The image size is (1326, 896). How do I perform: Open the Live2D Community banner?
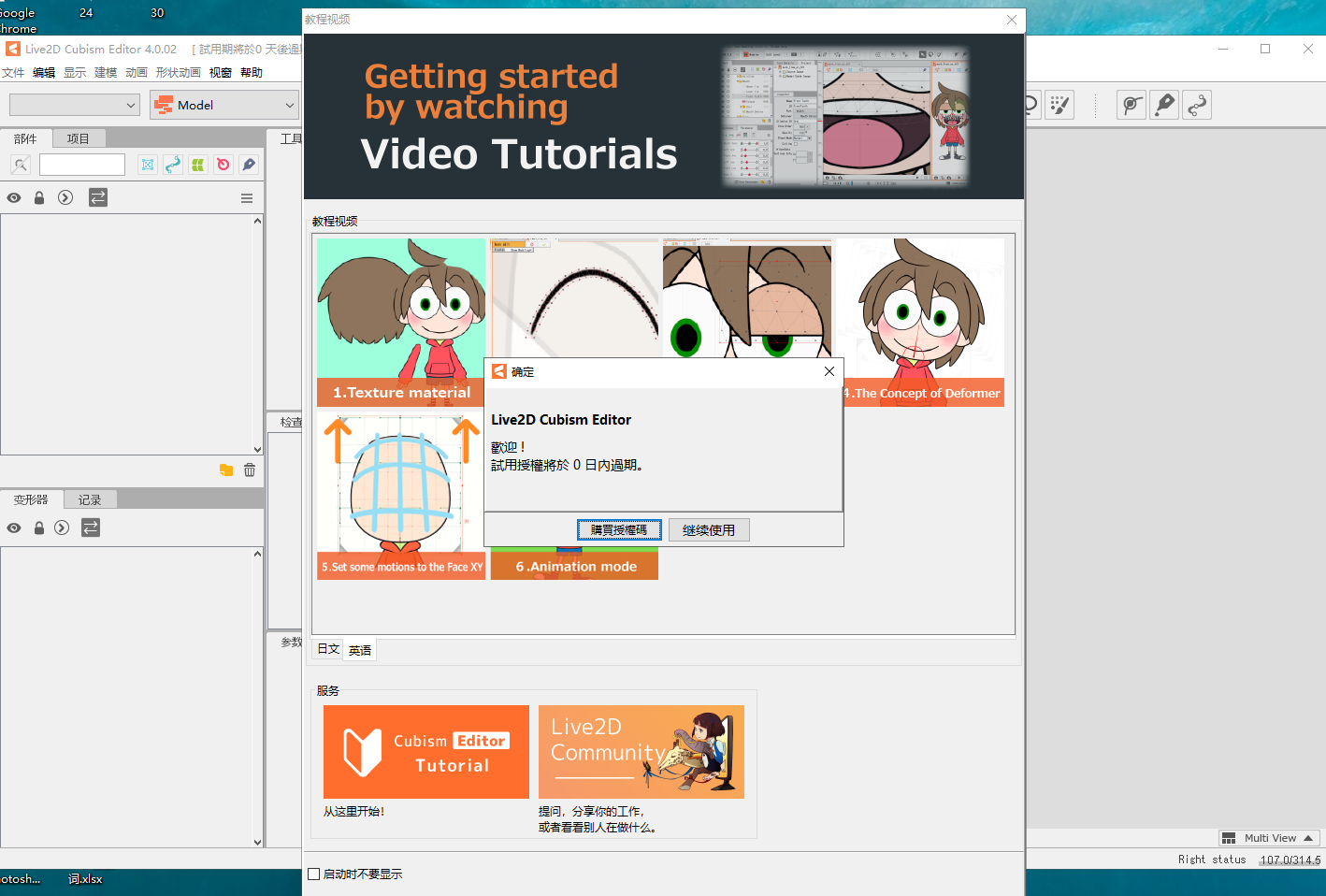641,752
